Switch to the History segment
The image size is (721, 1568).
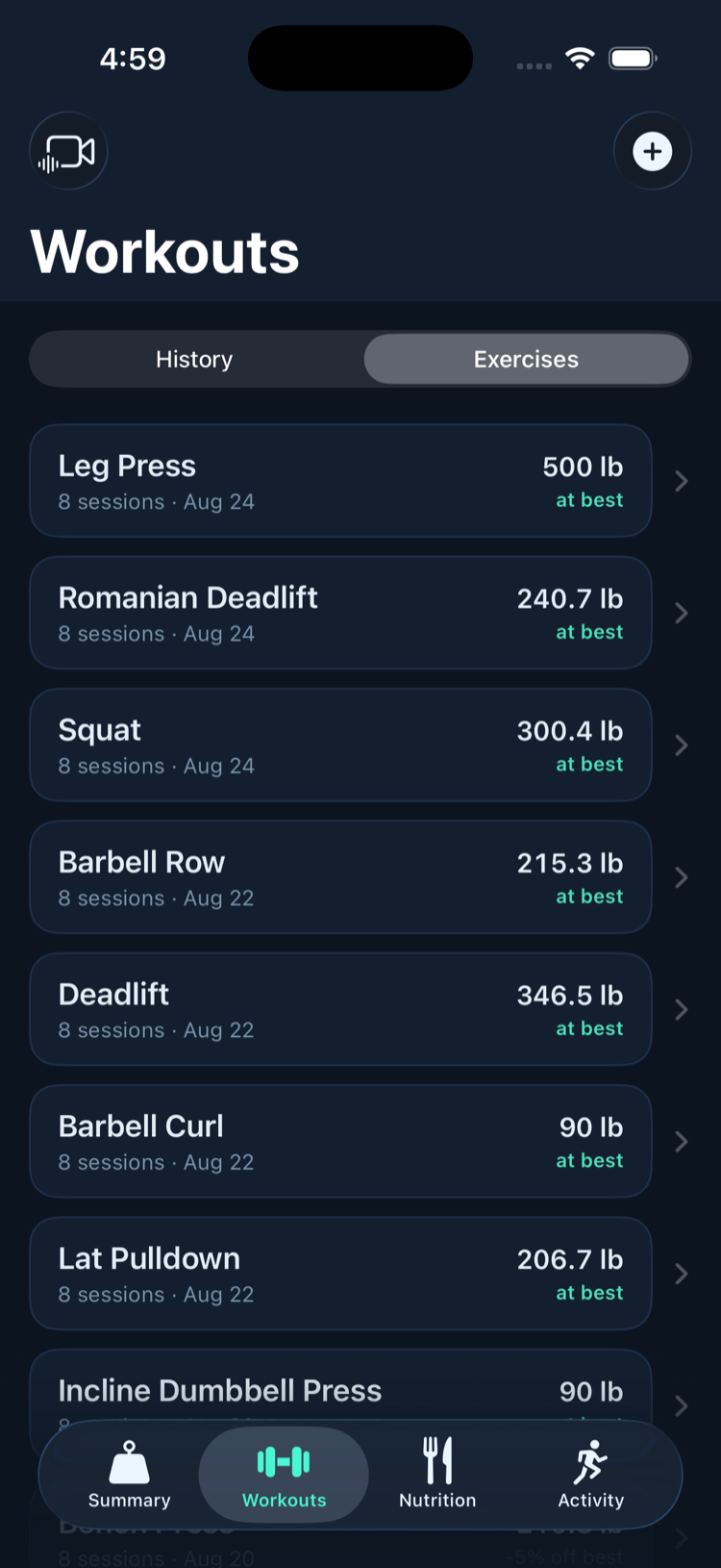click(x=195, y=359)
